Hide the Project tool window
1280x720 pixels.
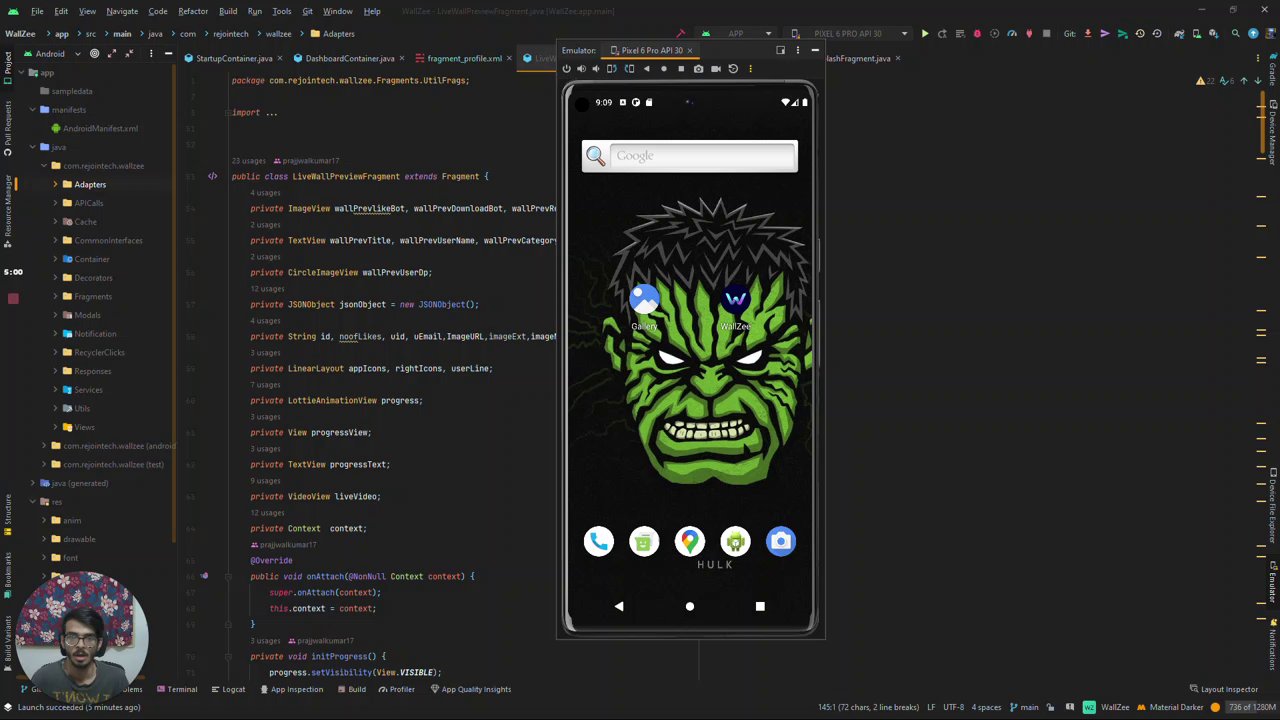coord(168,54)
